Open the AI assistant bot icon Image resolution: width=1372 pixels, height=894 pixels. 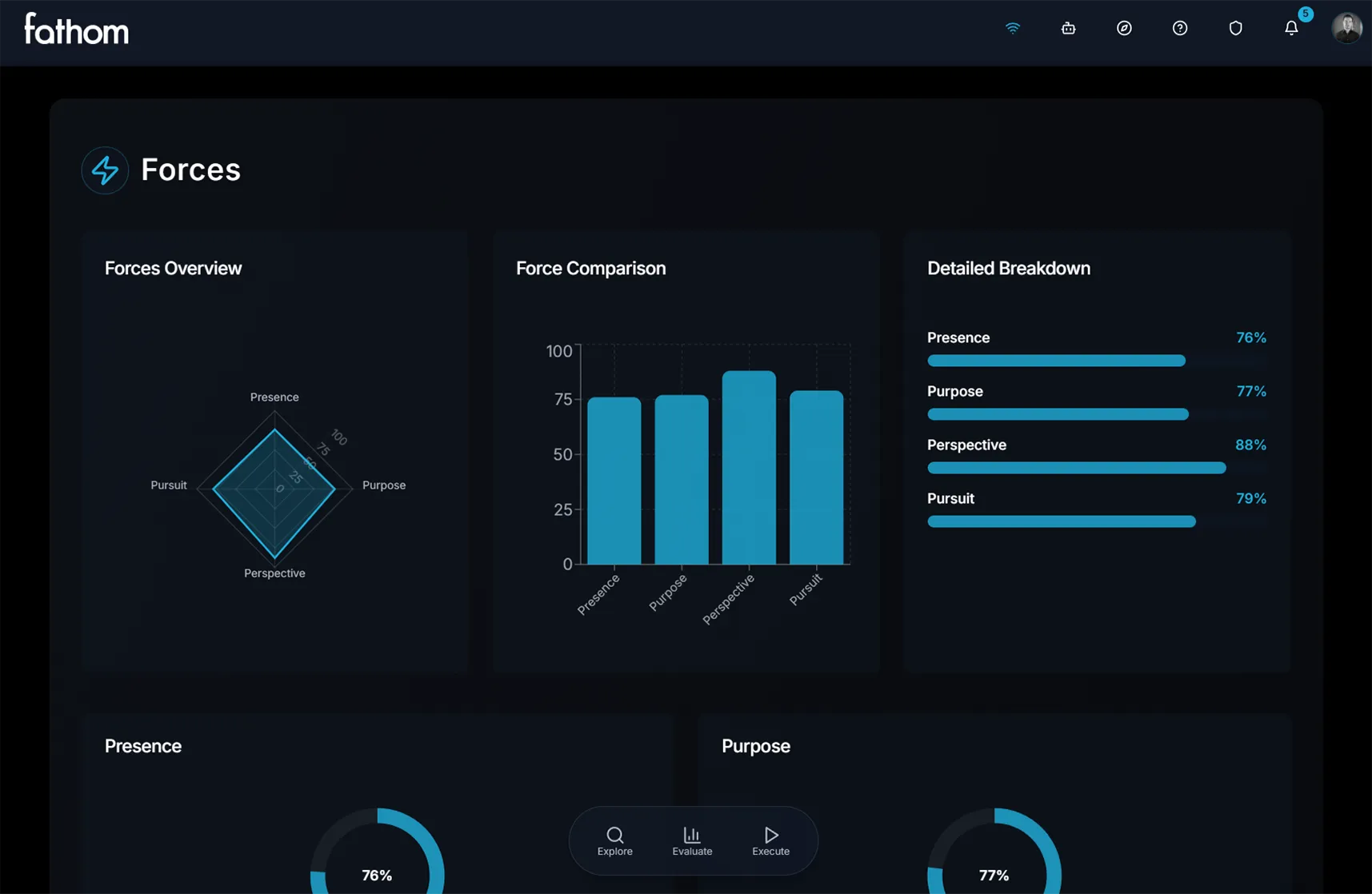(x=1068, y=27)
